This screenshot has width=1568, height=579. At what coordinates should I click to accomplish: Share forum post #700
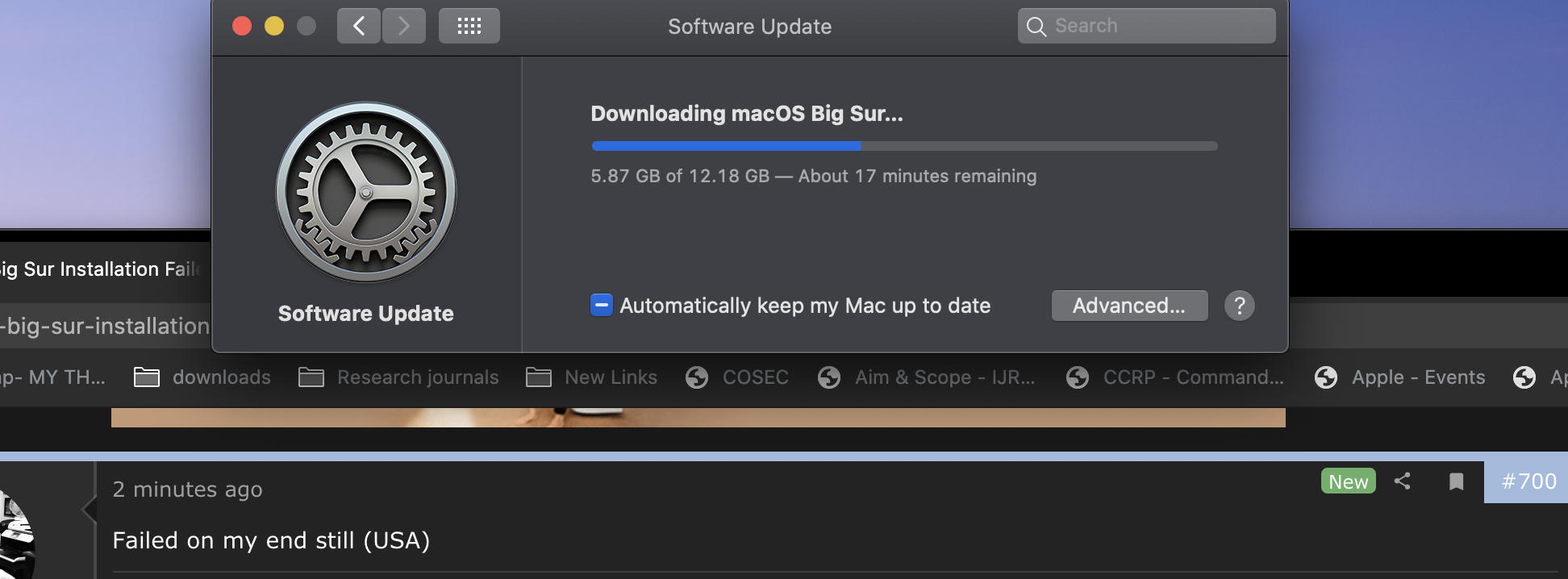point(1403,481)
